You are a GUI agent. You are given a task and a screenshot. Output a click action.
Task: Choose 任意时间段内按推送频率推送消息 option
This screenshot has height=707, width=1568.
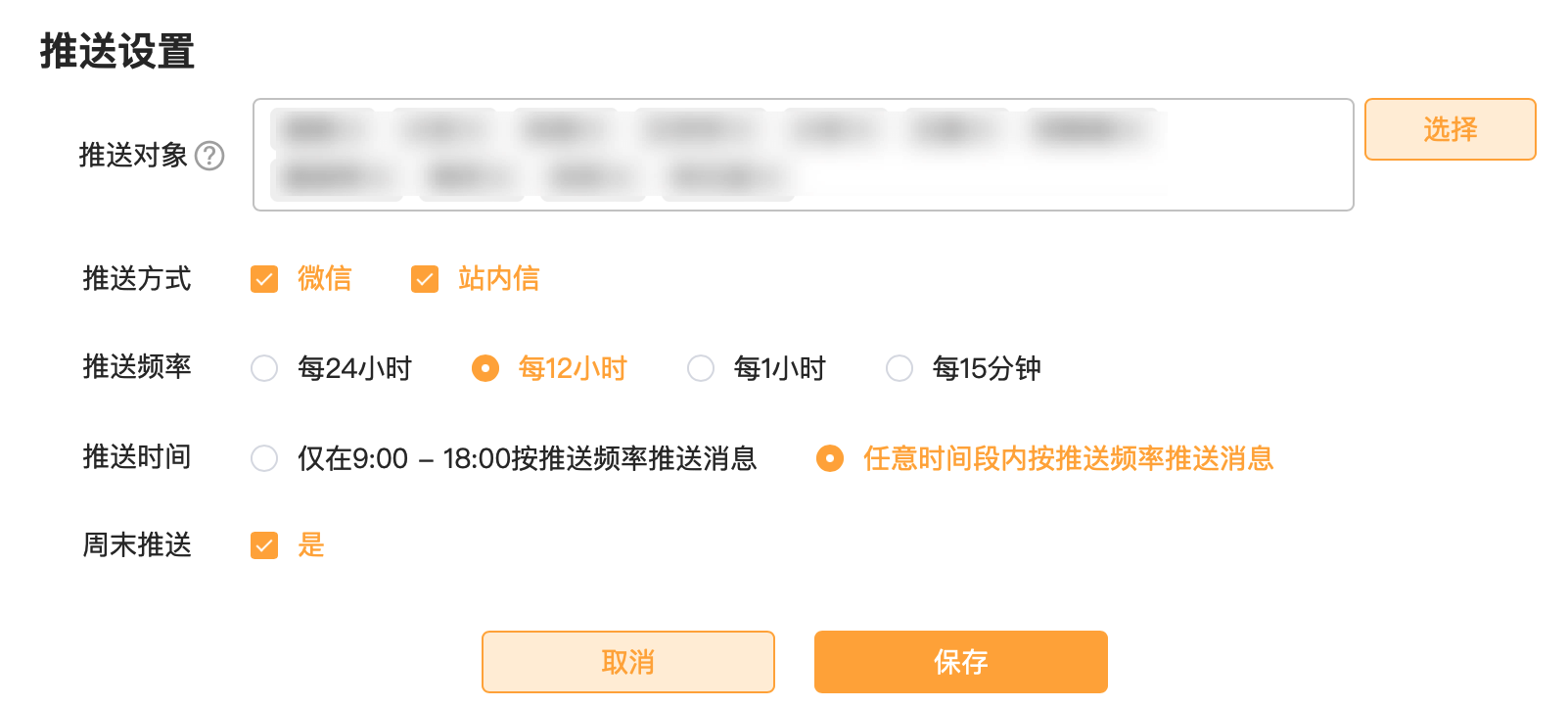point(830,458)
